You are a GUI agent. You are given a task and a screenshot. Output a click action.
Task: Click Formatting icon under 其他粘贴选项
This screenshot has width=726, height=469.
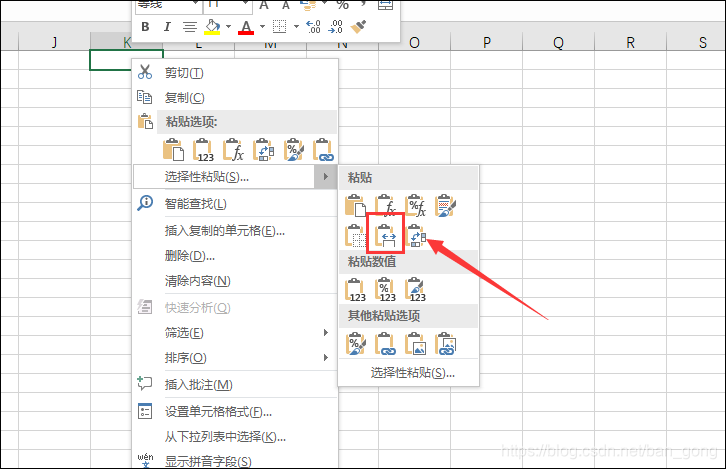355,344
